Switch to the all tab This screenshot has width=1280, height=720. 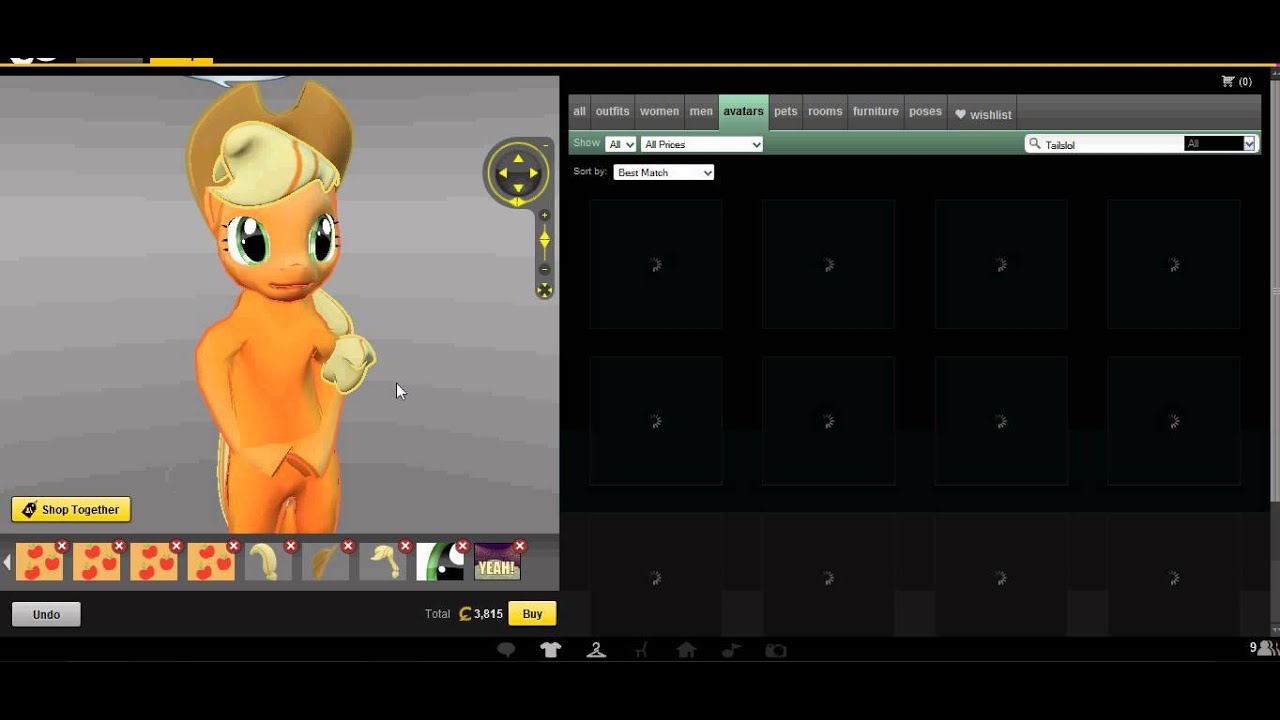tap(579, 112)
